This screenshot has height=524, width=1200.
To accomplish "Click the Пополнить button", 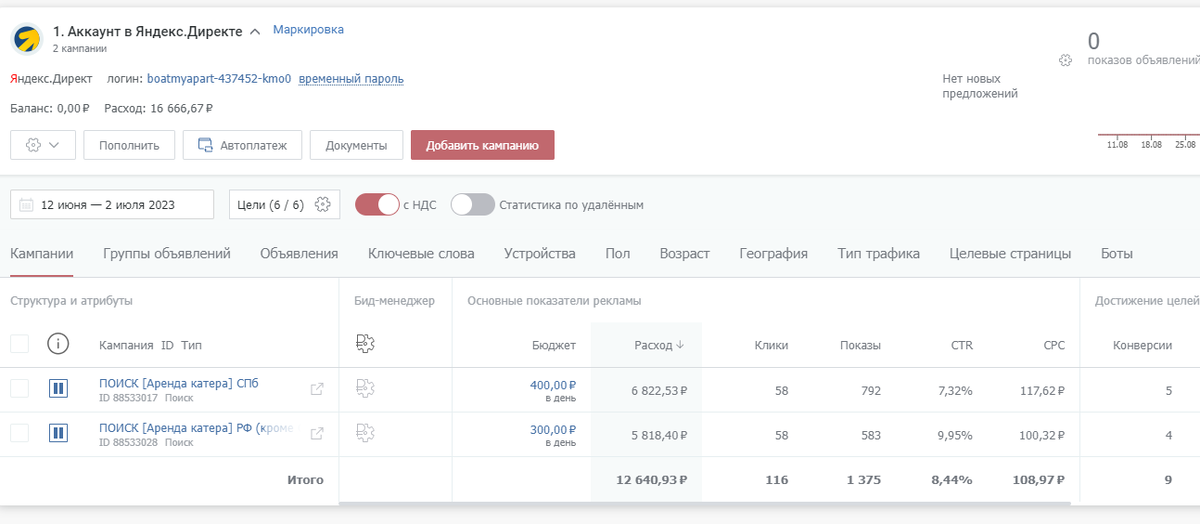I will pyautogui.click(x=129, y=145).
